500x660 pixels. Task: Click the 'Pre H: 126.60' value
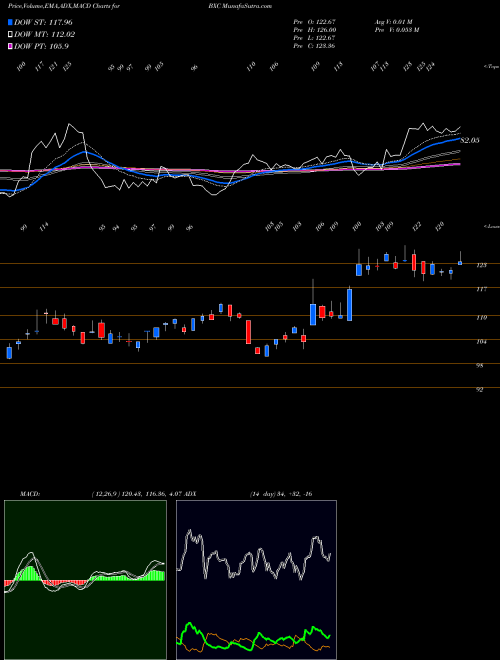314,30
